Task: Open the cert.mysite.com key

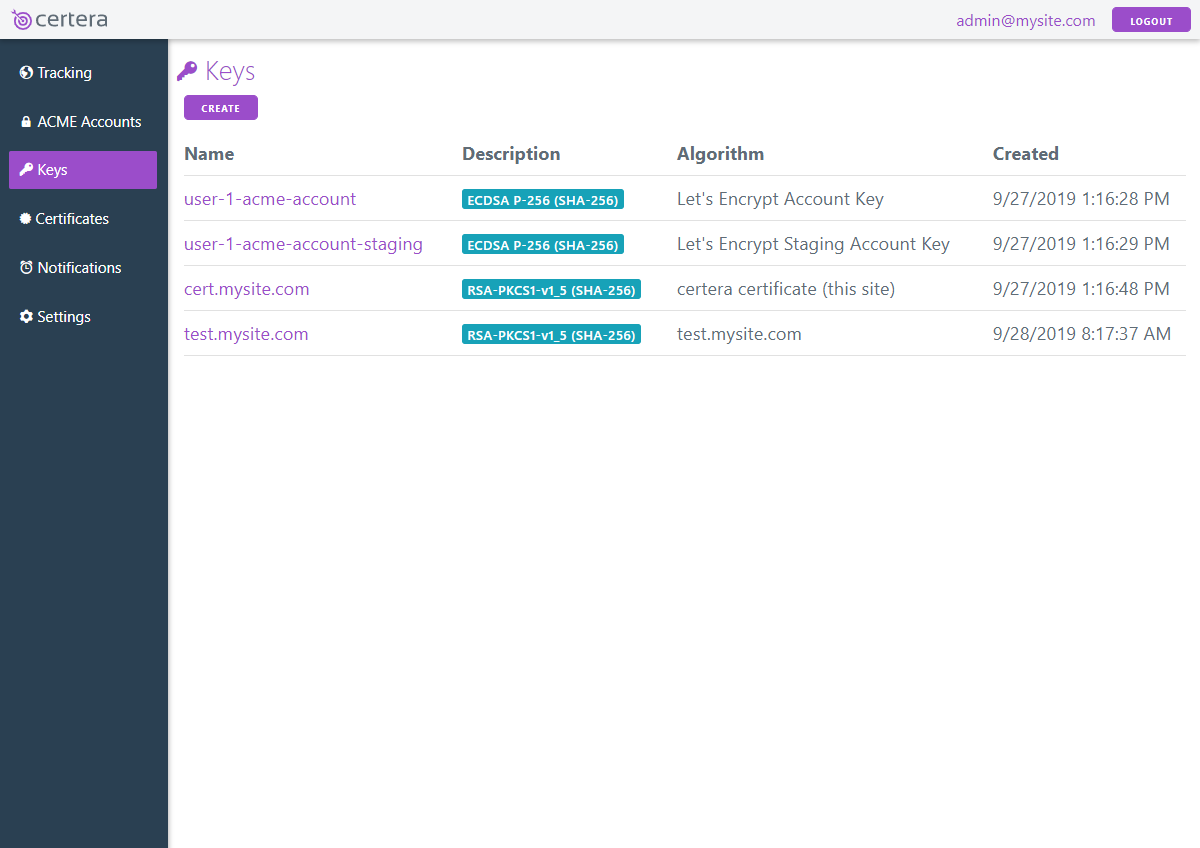Action: pyautogui.click(x=247, y=289)
